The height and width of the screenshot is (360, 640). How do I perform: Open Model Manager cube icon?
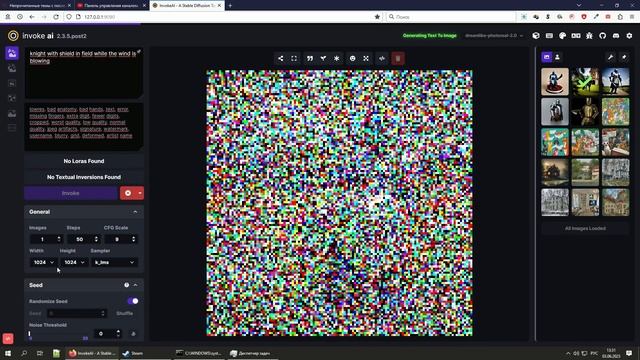[536, 36]
